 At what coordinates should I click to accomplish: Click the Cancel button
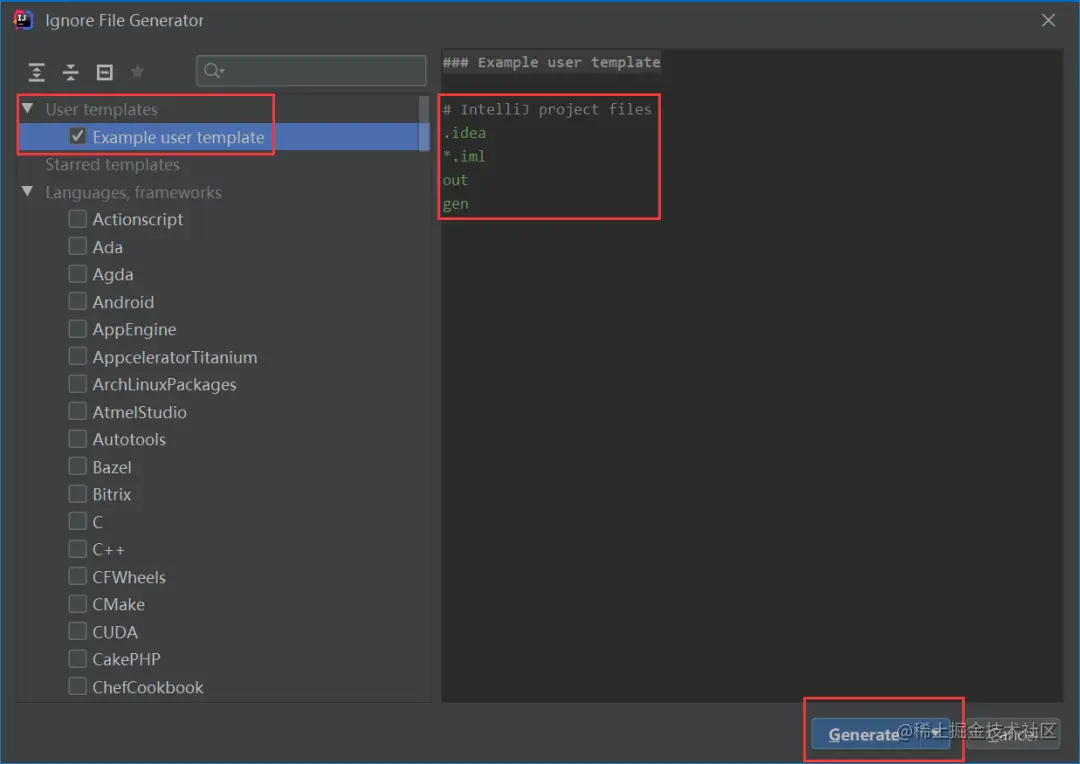point(1012,734)
